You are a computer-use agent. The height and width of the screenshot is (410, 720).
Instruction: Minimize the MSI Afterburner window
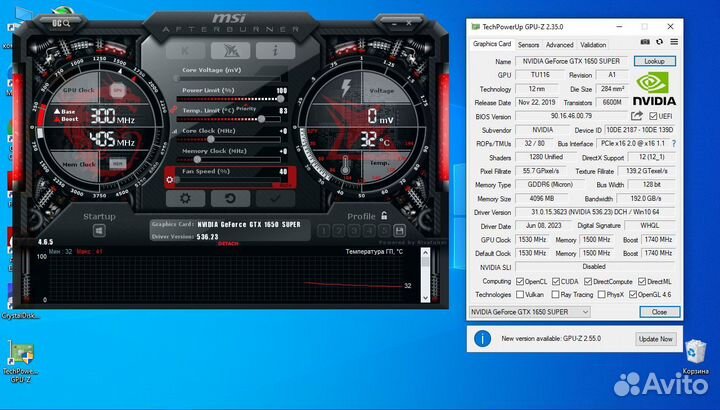[x=394, y=22]
